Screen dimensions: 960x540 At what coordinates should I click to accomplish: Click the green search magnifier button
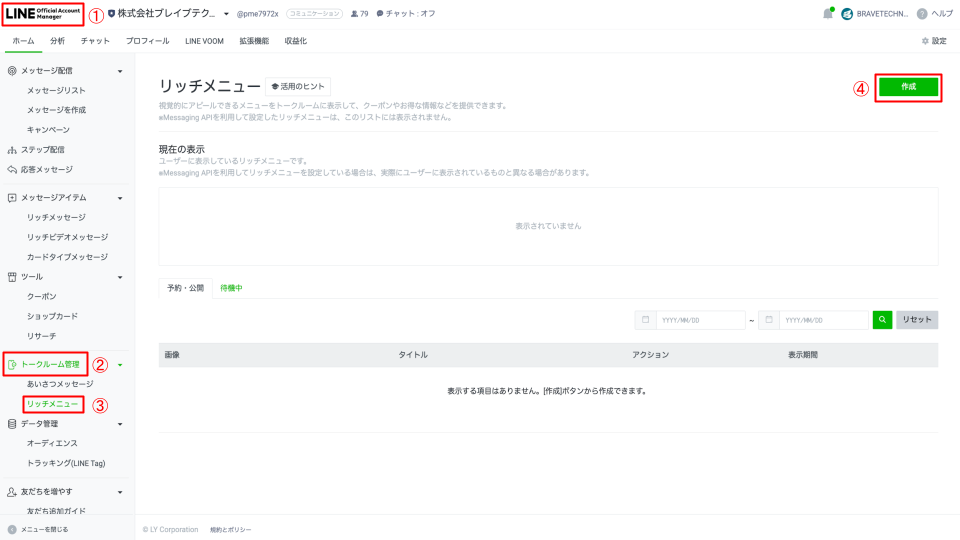point(882,320)
